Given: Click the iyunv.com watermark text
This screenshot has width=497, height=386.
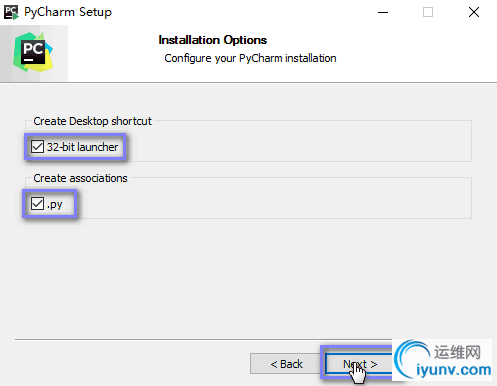Looking at the screenshot, I should click(x=454, y=370).
